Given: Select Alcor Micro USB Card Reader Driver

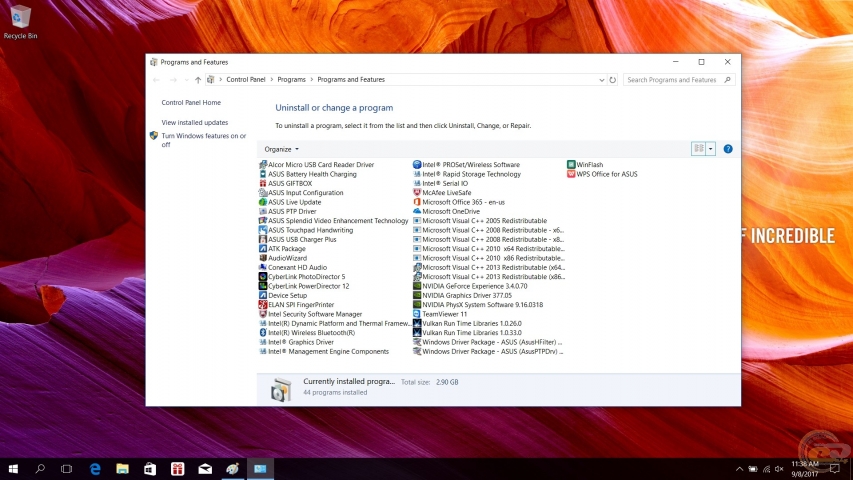Looking at the screenshot, I should coord(317,164).
